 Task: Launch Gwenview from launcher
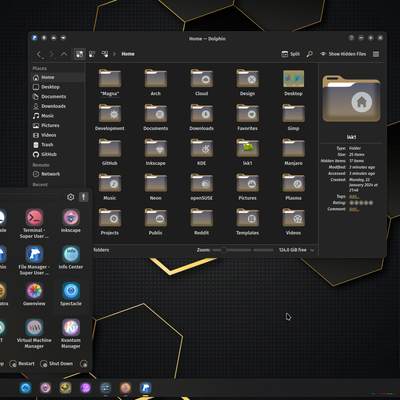34,294
